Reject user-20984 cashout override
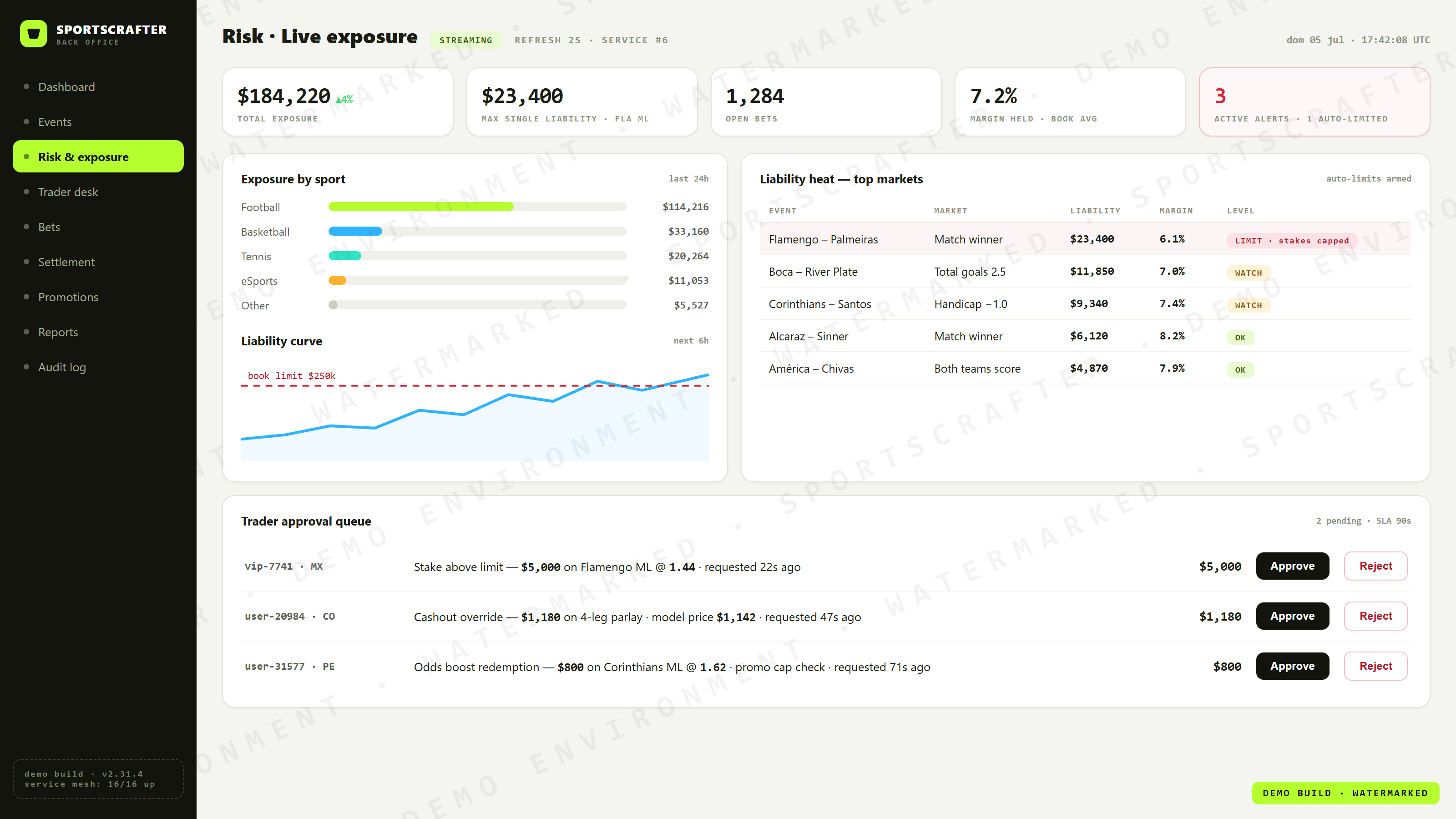Viewport: 1456px width, 819px height. pos(1375,616)
